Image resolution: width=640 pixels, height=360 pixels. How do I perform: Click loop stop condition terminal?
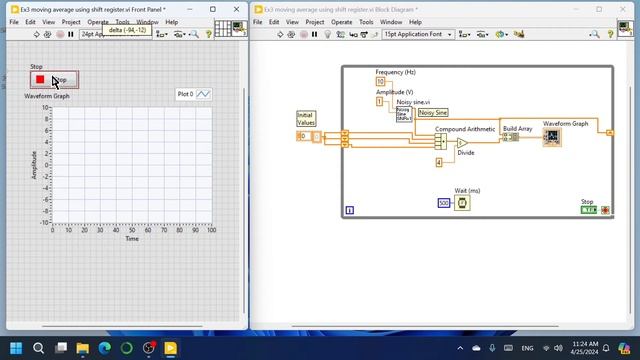[x=605, y=210]
